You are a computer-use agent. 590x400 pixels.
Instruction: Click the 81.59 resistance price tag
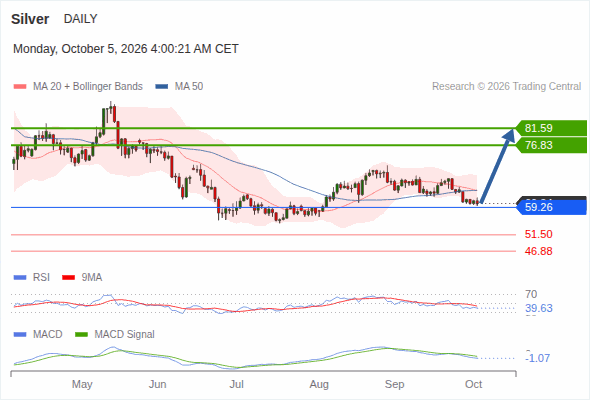[551, 128]
